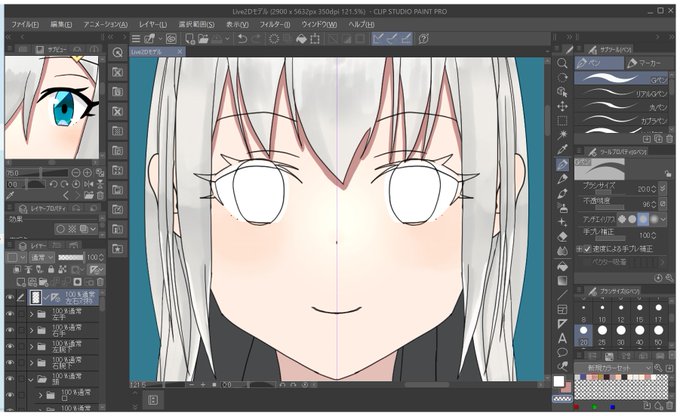This screenshot has height=416, width=680.
Task: Hide the 左右対称 layer
Action: pos(10,298)
